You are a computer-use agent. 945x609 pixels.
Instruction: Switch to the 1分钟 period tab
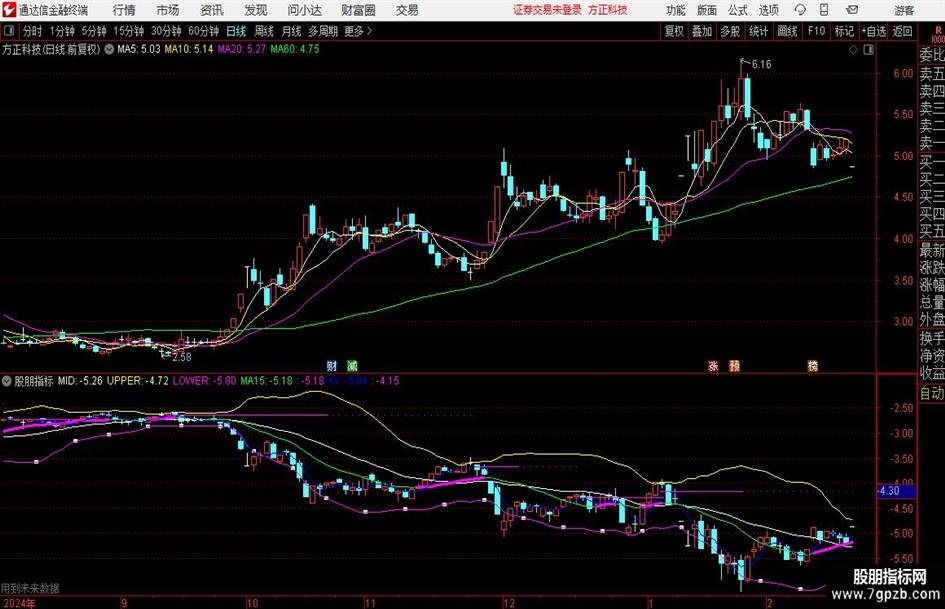point(62,31)
